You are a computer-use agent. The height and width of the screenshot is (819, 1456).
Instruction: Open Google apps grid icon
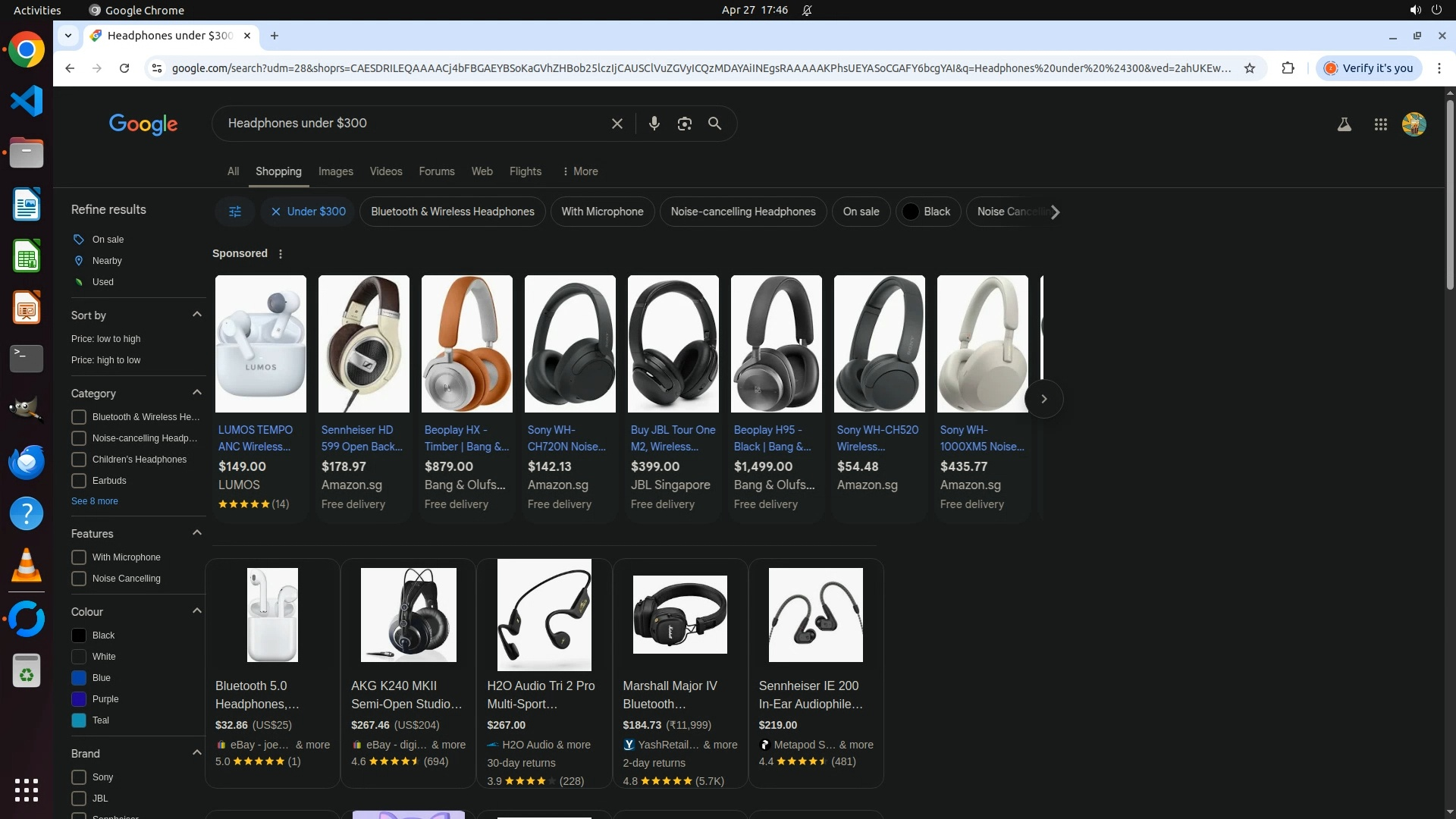1380,124
